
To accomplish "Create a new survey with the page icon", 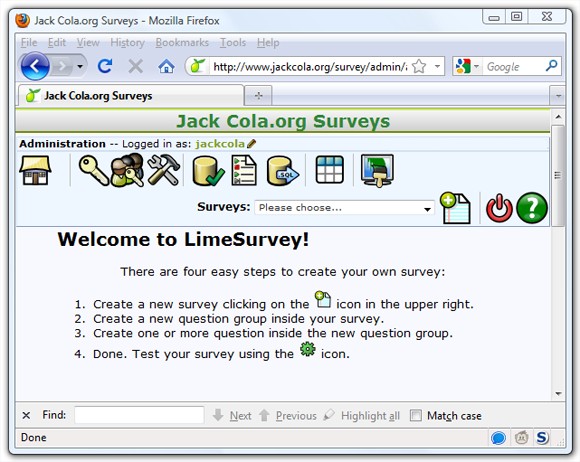I will [x=455, y=208].
